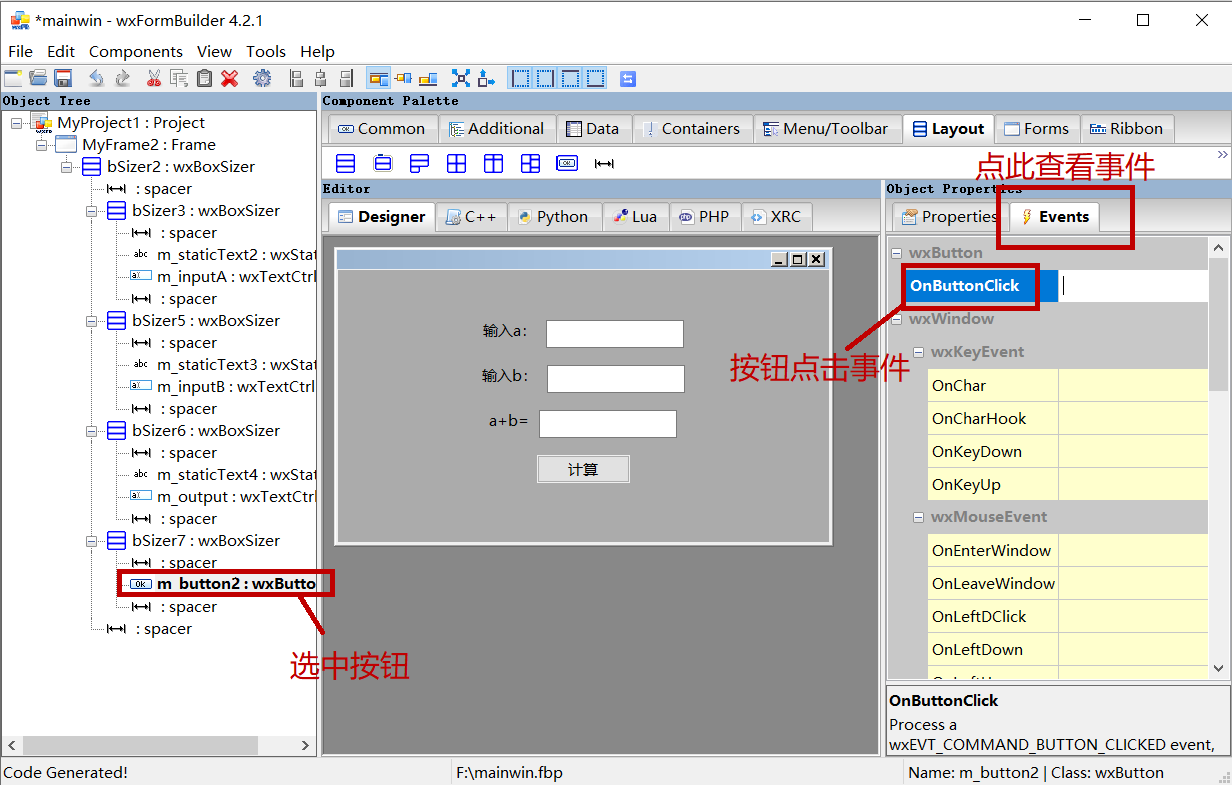Undo the last action via toolbar
This screenshot has width=1232, height=785.
(x=96, y=77)
